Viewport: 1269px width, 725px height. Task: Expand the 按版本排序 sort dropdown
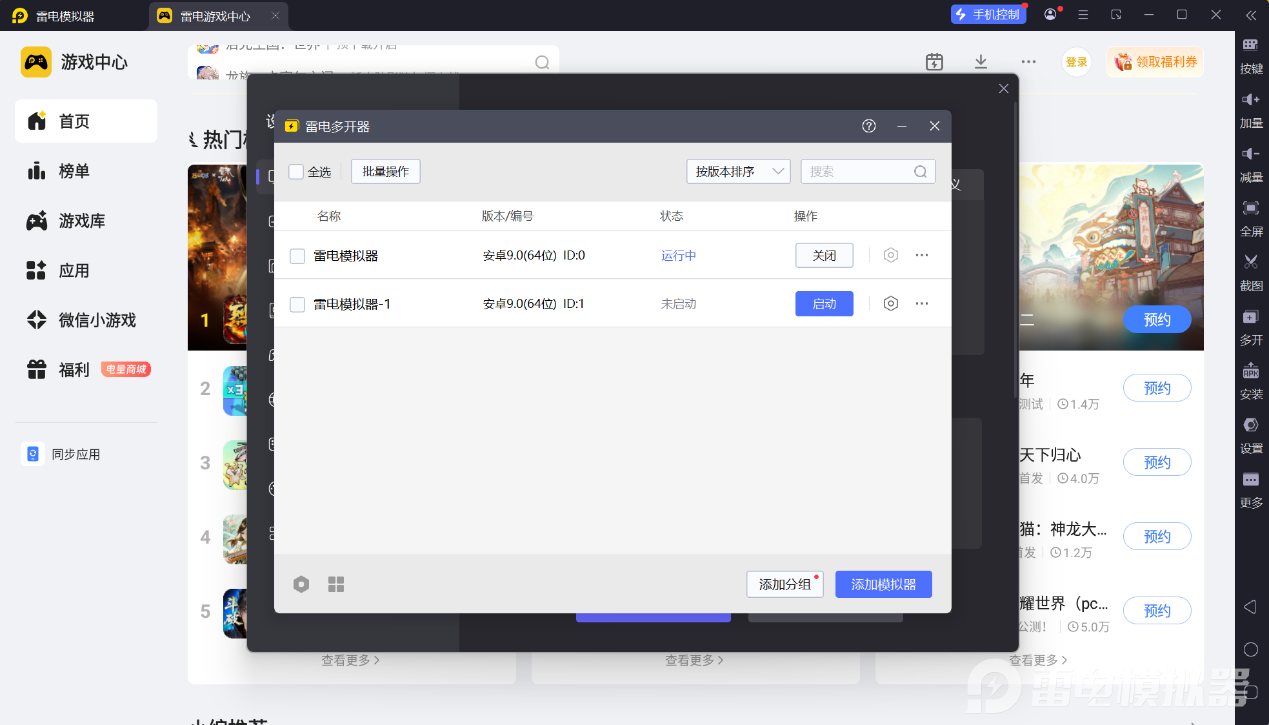point(738,171)
